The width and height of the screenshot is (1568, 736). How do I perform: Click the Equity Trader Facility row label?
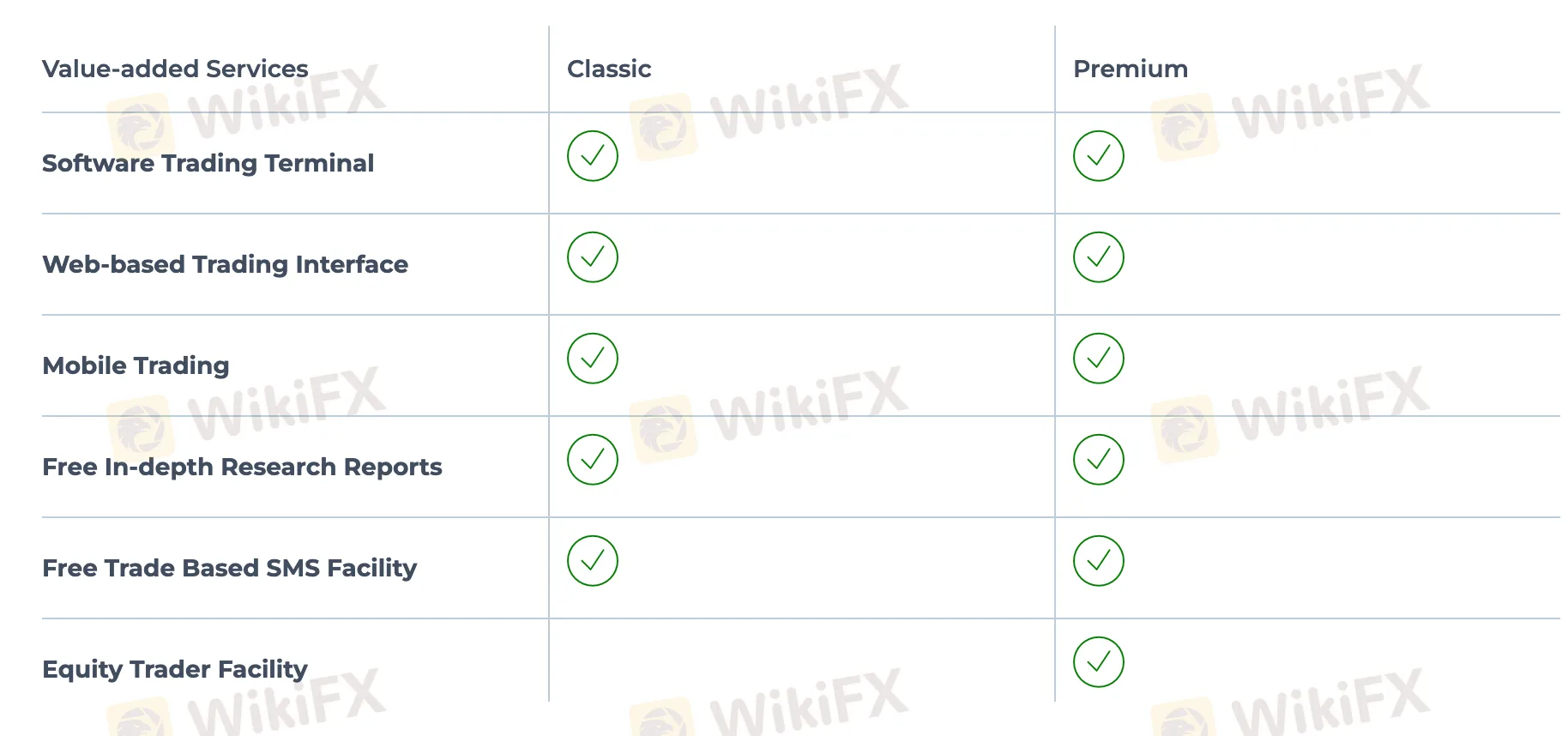(x=175, y=669)
